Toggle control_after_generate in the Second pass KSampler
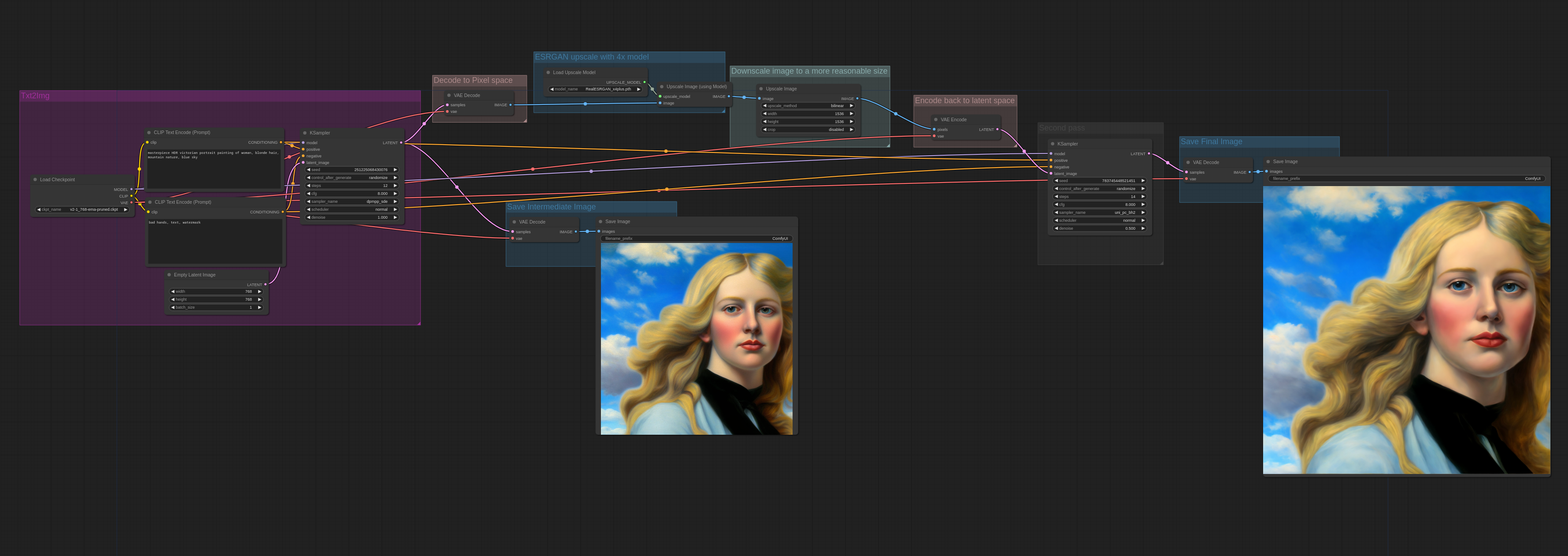The height and width of the screenshot is (556, 1568). tap(1099, 189)
